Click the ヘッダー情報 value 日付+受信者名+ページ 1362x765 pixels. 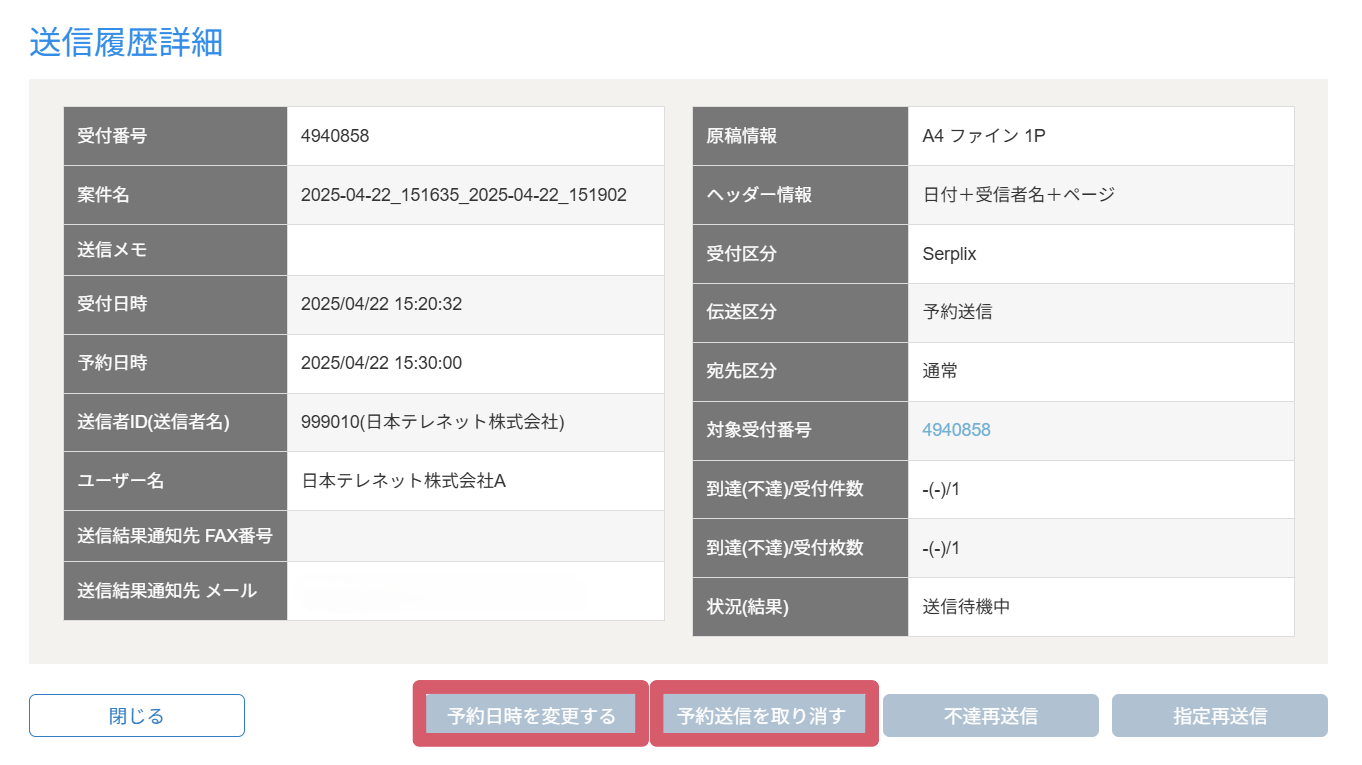pos(1018,195)
